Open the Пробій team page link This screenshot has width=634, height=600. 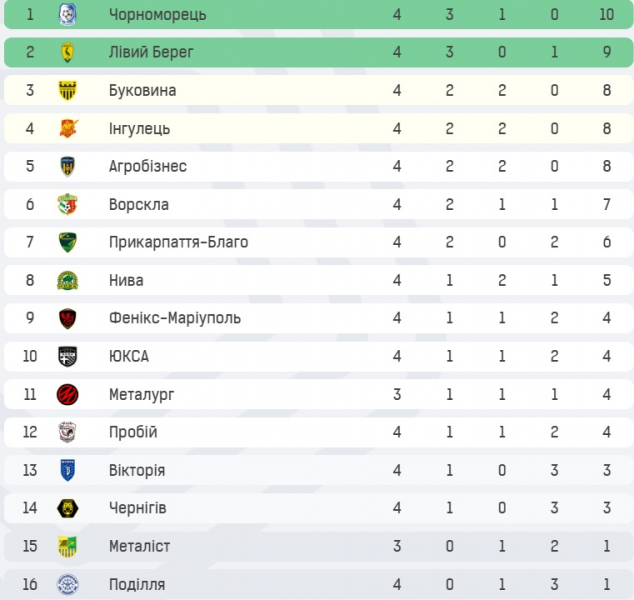pyautogui.click(x=133, y=432)
